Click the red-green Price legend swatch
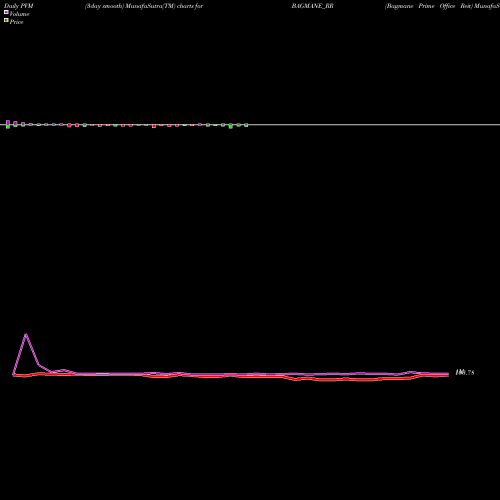 [6, 20]
